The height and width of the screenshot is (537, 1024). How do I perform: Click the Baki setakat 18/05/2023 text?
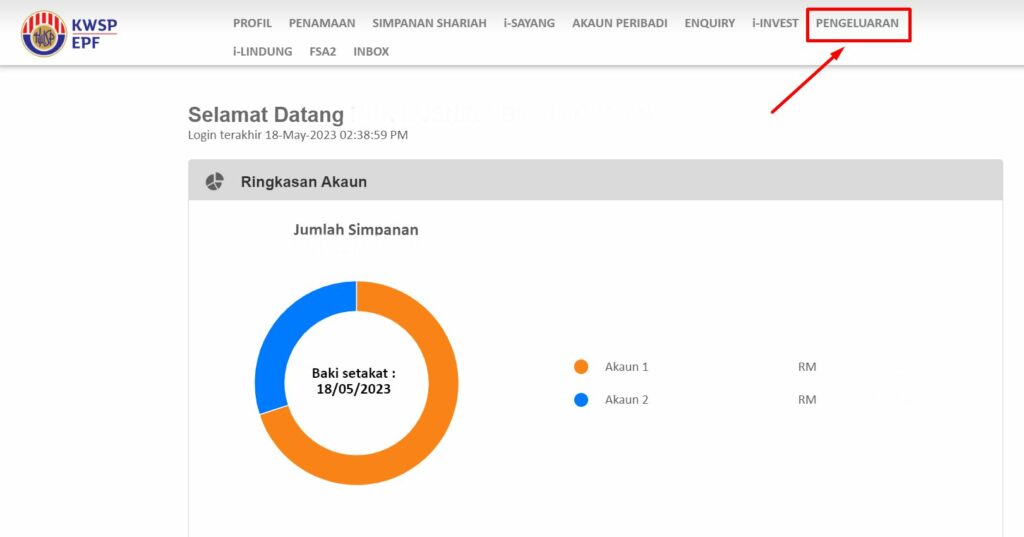tap(353, 381)
